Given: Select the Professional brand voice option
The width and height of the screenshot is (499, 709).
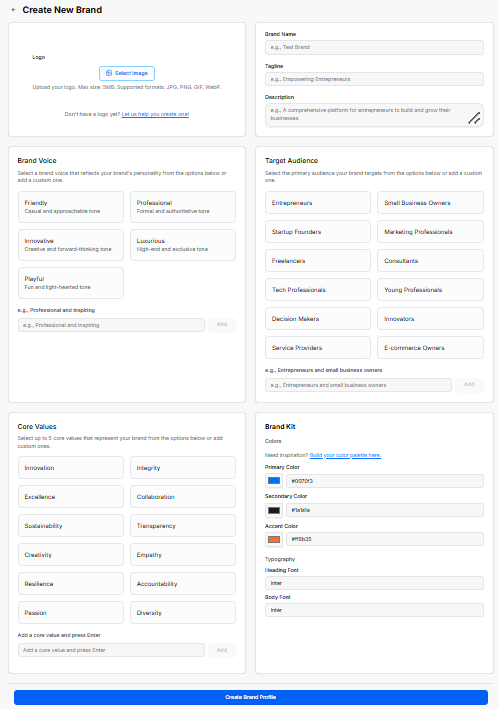Looking at the screenshot, I should point(183,207).
